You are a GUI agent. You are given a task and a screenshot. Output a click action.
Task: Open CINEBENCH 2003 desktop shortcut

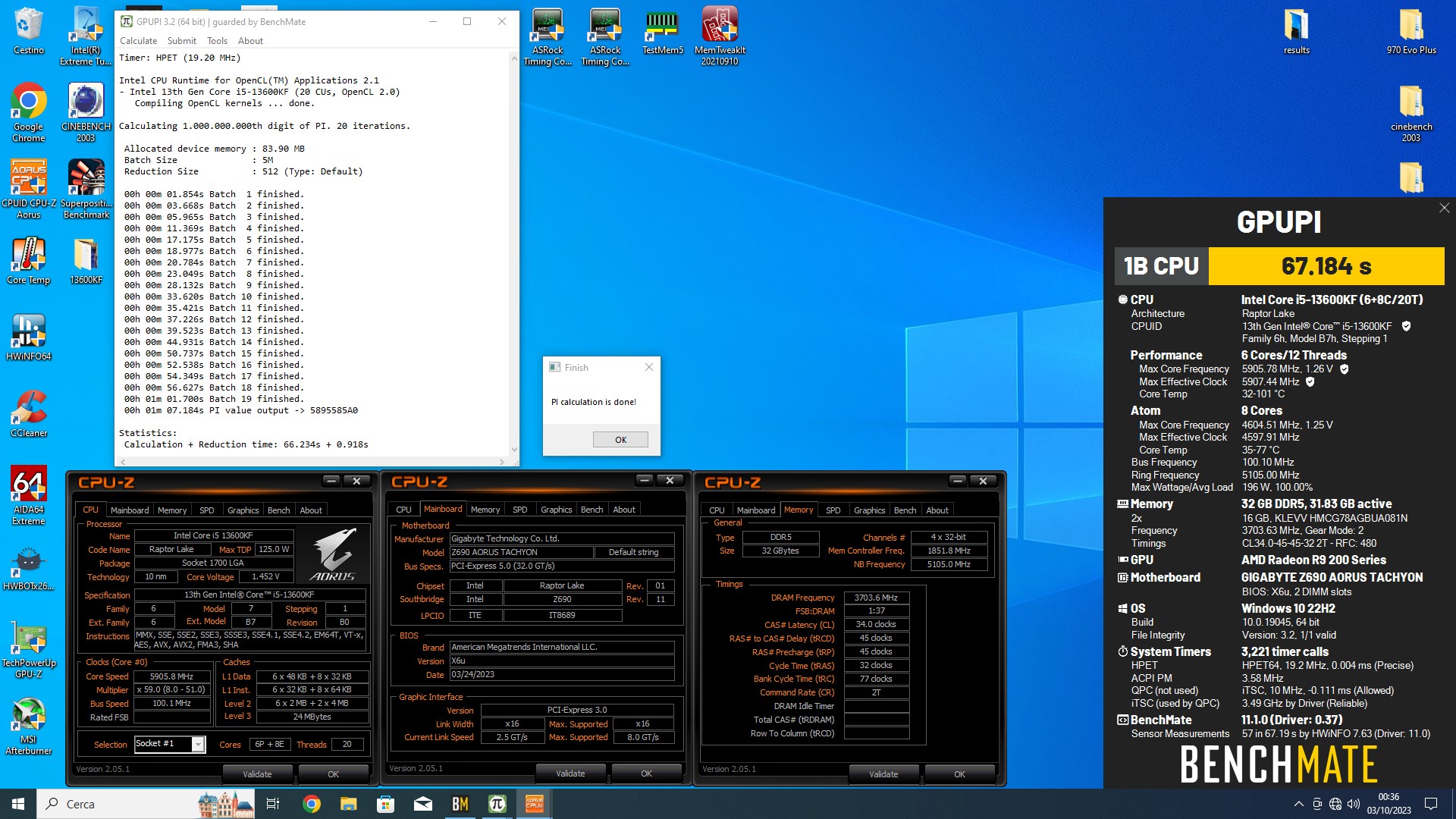[x=86, y=111]
